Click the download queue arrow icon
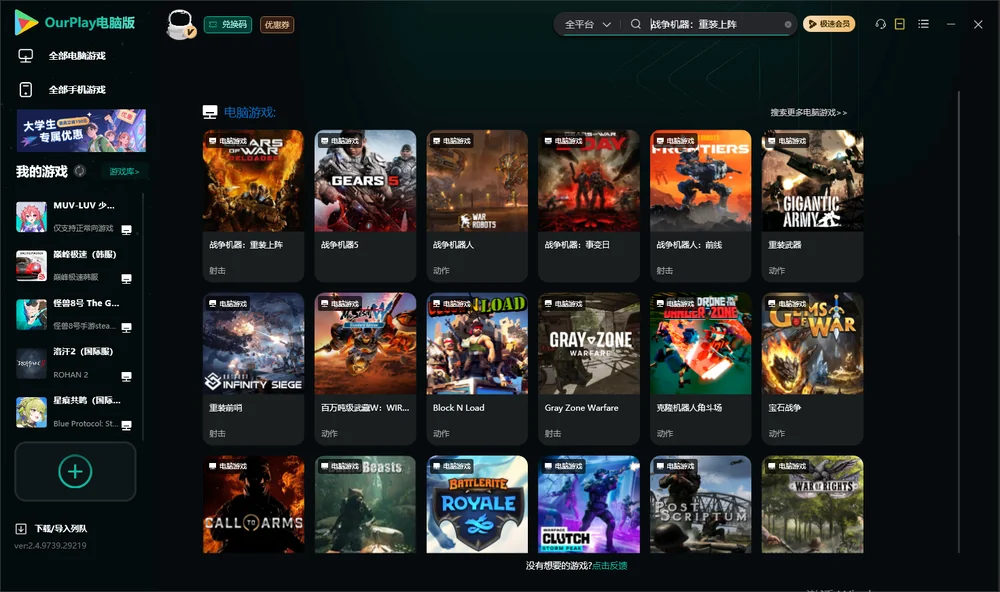Viewport: 1000px width, 592px height. pos(21,529)
